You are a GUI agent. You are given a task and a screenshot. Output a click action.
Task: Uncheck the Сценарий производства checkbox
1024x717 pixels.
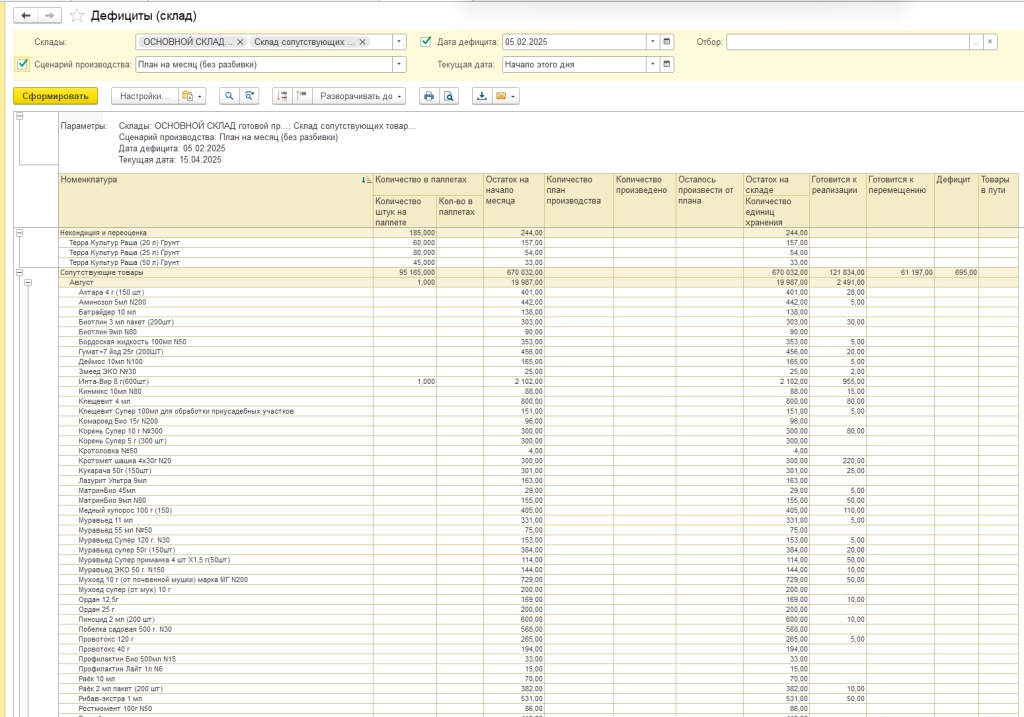click(23, 64)
